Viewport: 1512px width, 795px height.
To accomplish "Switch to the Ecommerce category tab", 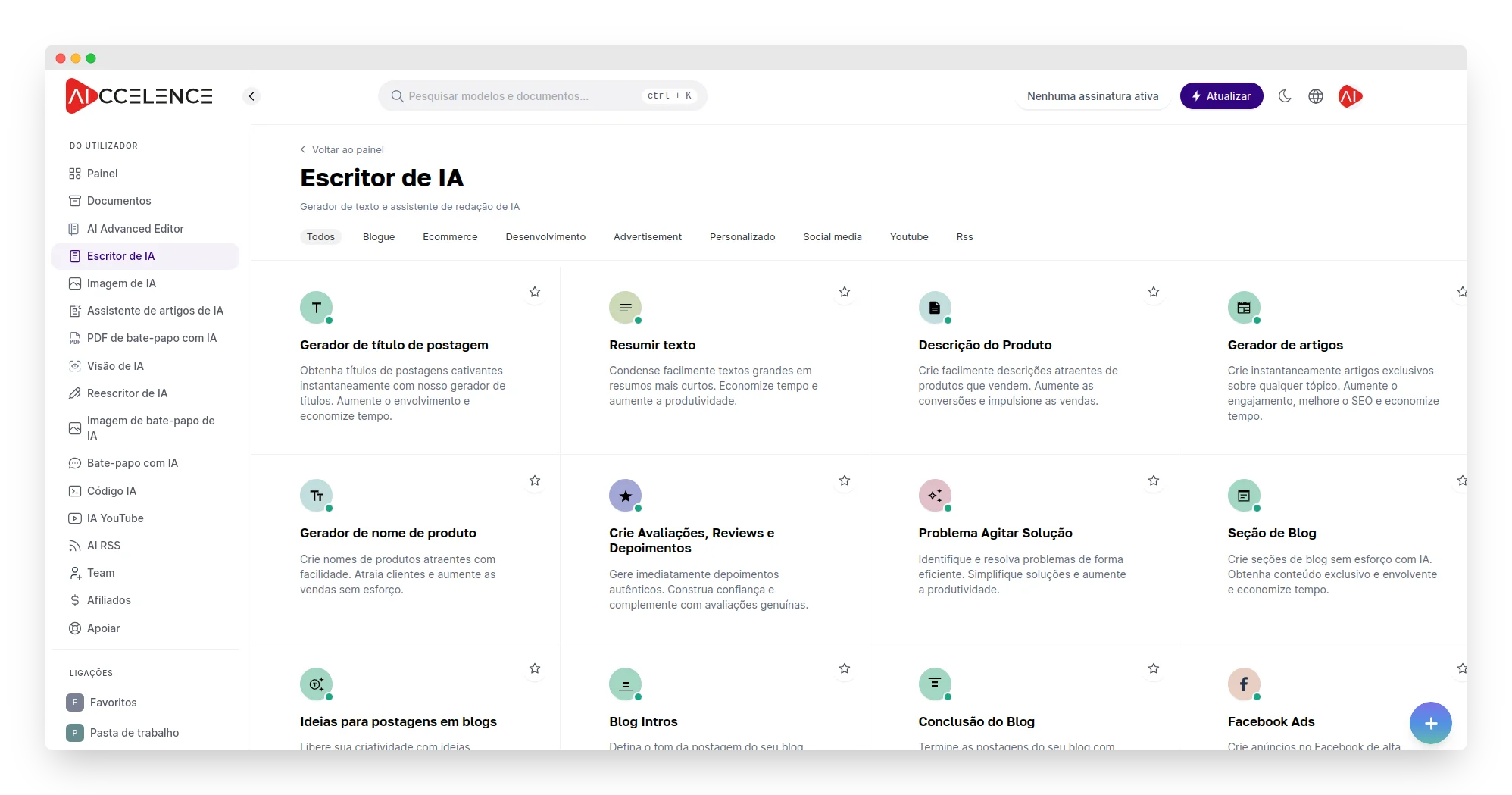I will point(450,237).
